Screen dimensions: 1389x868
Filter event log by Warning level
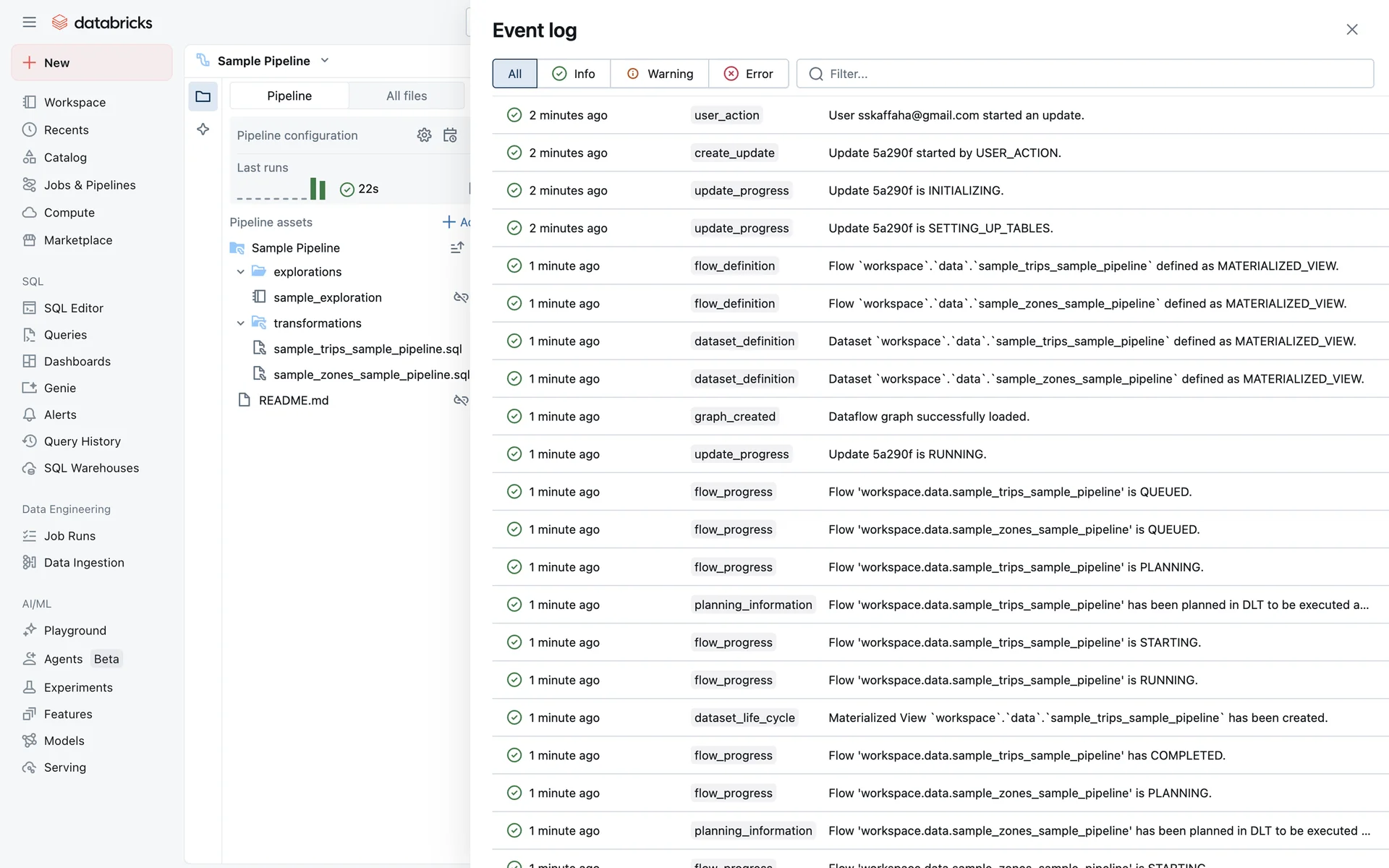click(x=660, y=74)
